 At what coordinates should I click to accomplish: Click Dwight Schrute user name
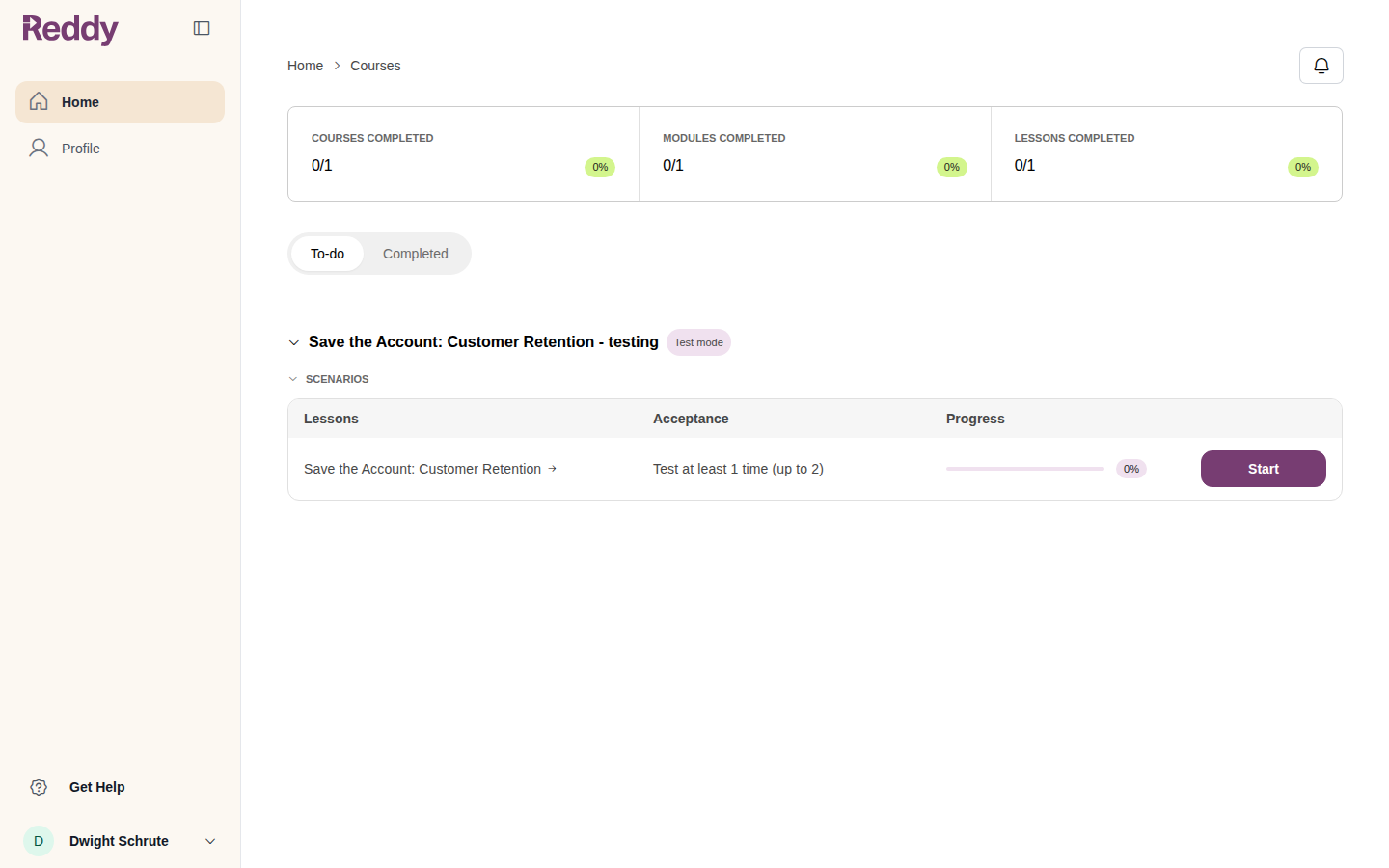point(119,841)
